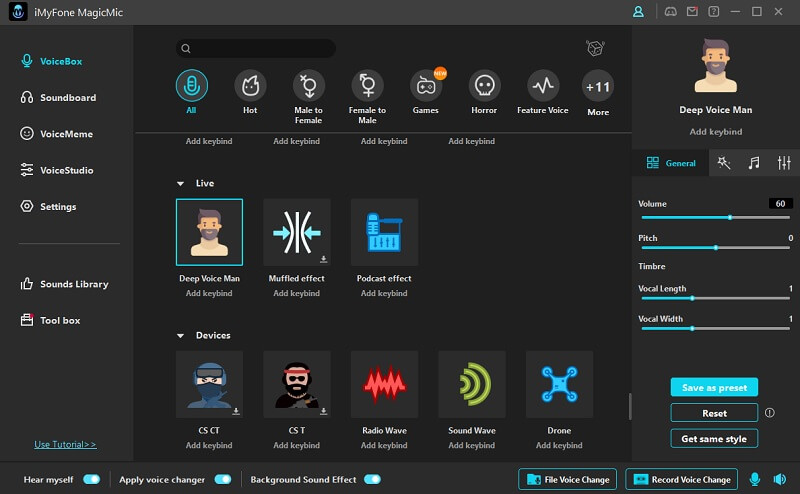Open the Soundboard section

[58, 97]
